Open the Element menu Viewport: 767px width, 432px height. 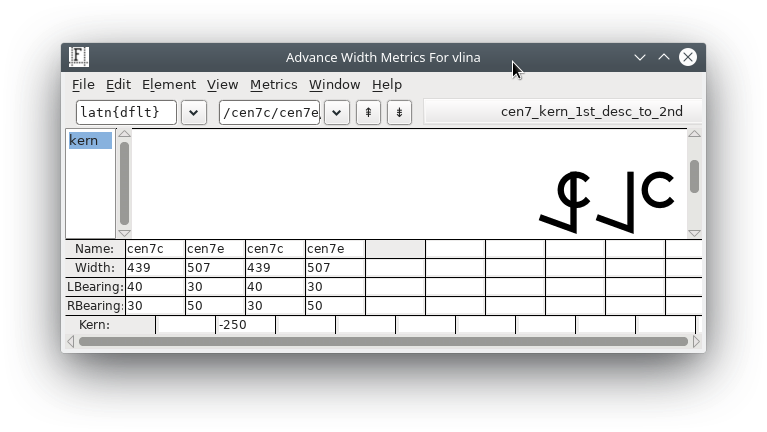click(169, 85)
